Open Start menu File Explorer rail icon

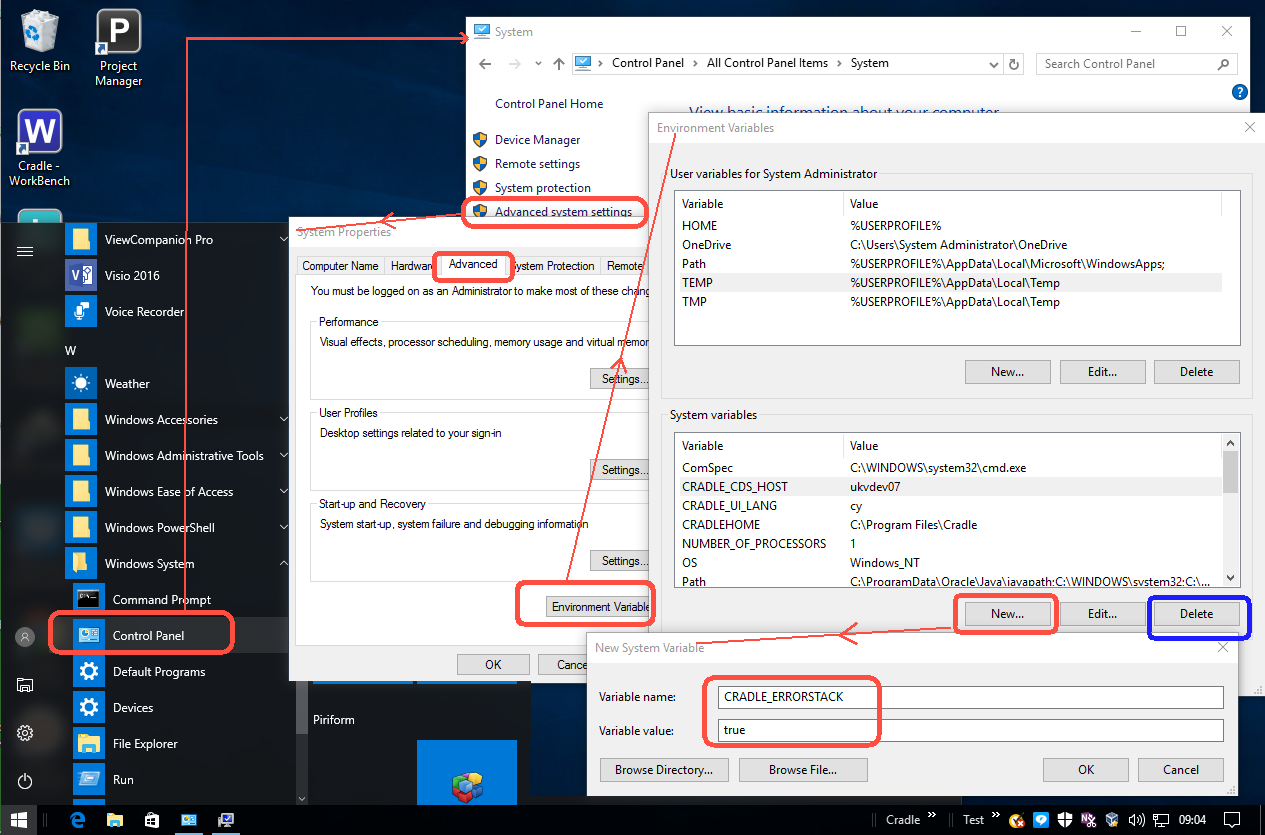pos(25,685)
